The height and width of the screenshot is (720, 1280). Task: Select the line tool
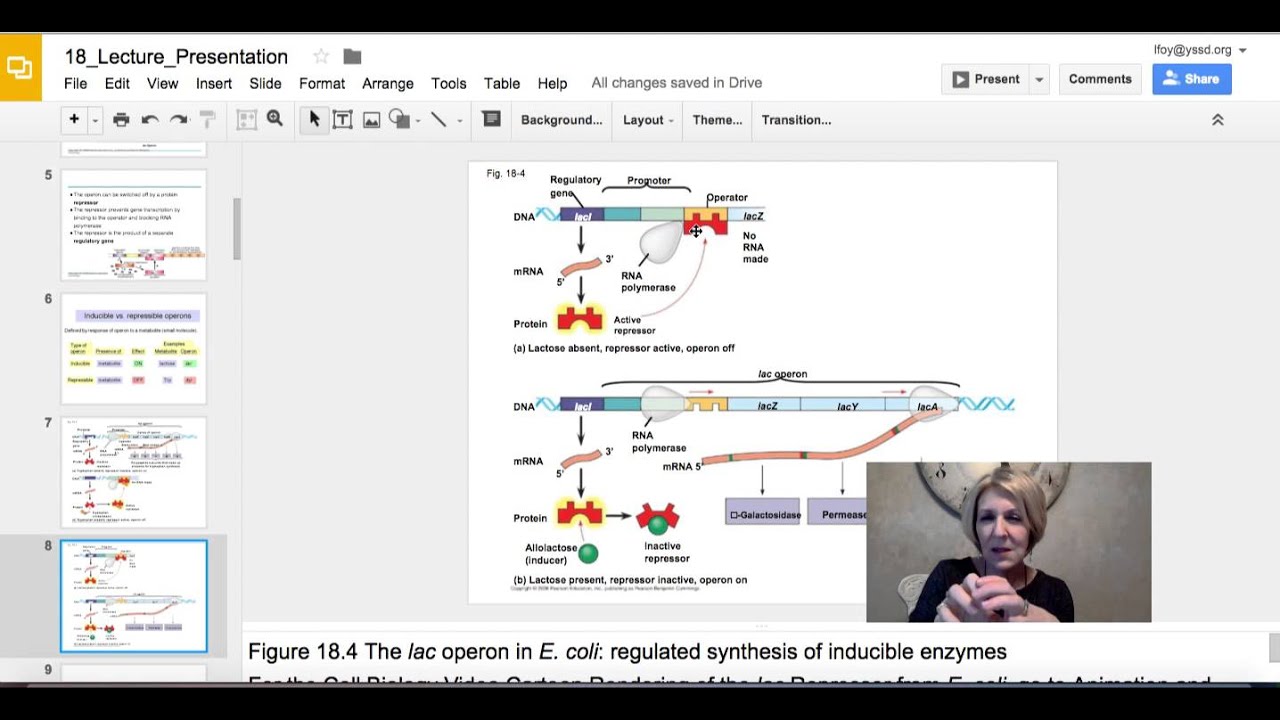438,120
